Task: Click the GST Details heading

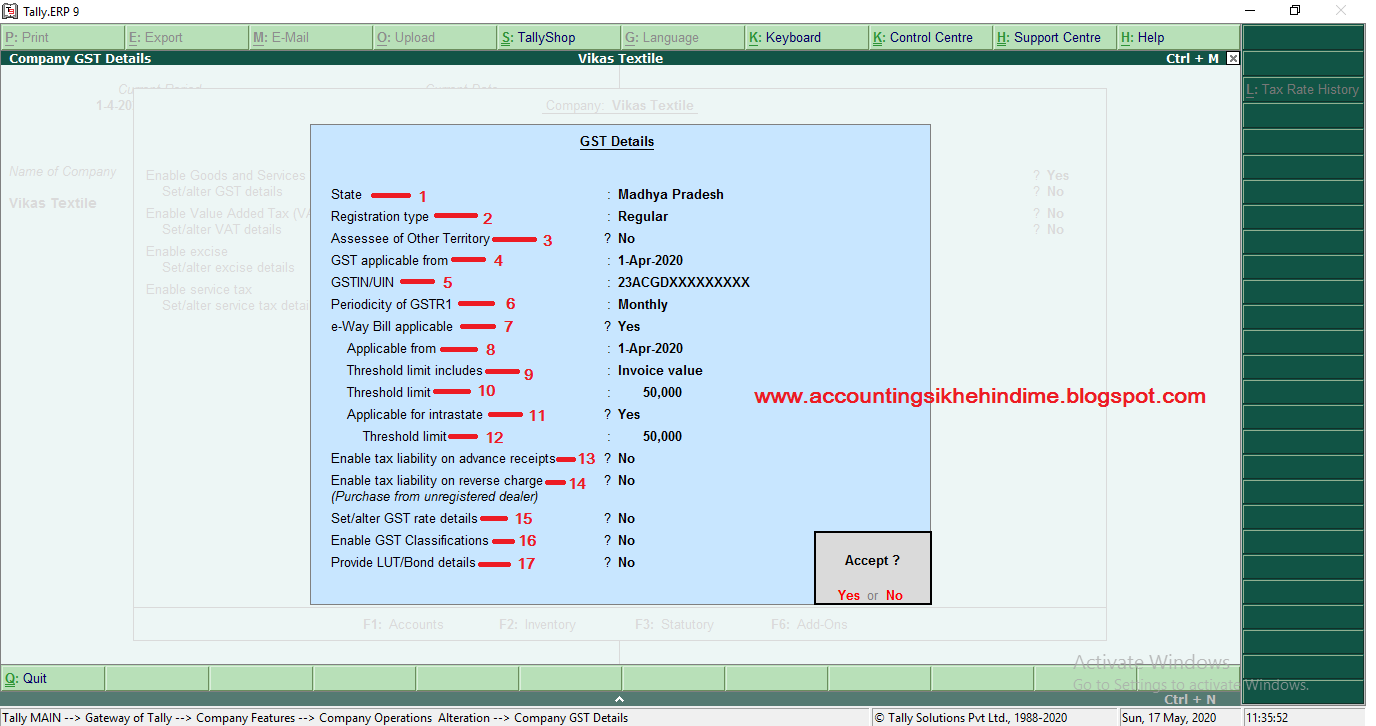Action: point(617,142)
